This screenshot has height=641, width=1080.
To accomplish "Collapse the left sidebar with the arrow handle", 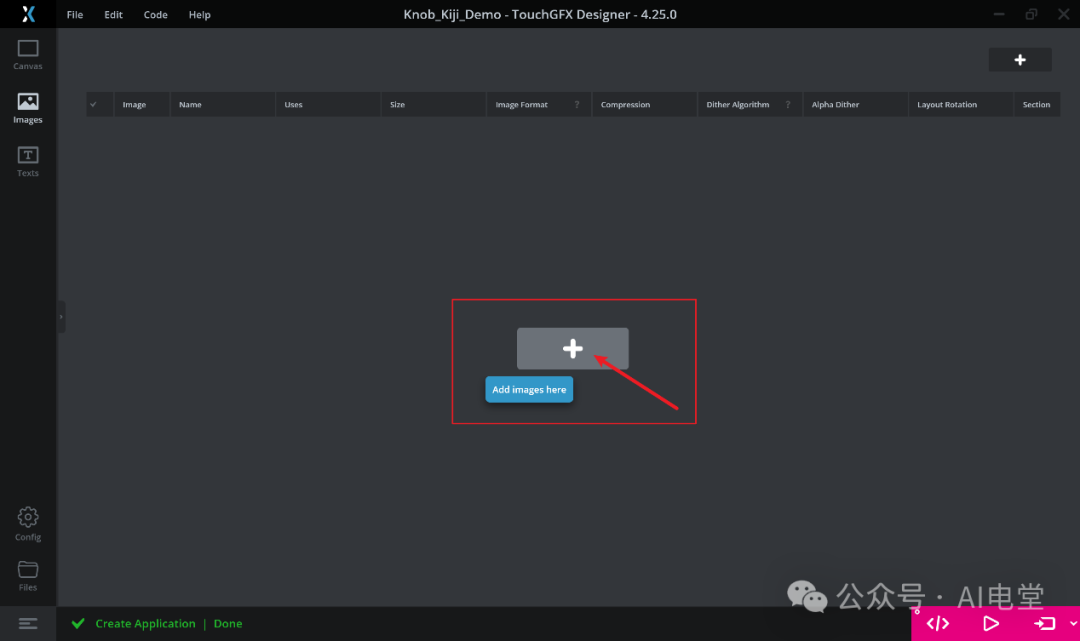I will click(62, 316).
